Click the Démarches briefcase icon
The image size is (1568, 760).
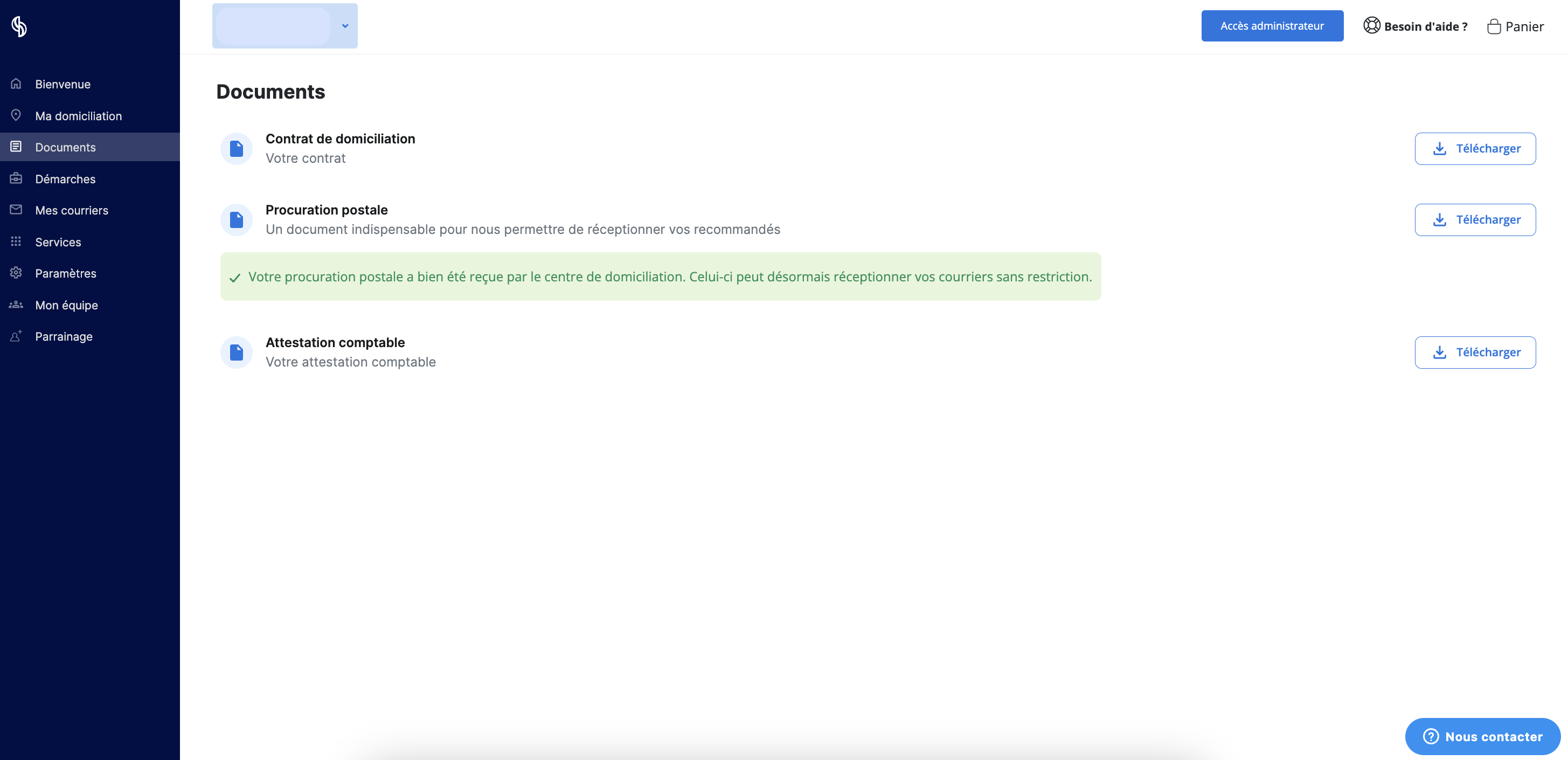[16, 178]
